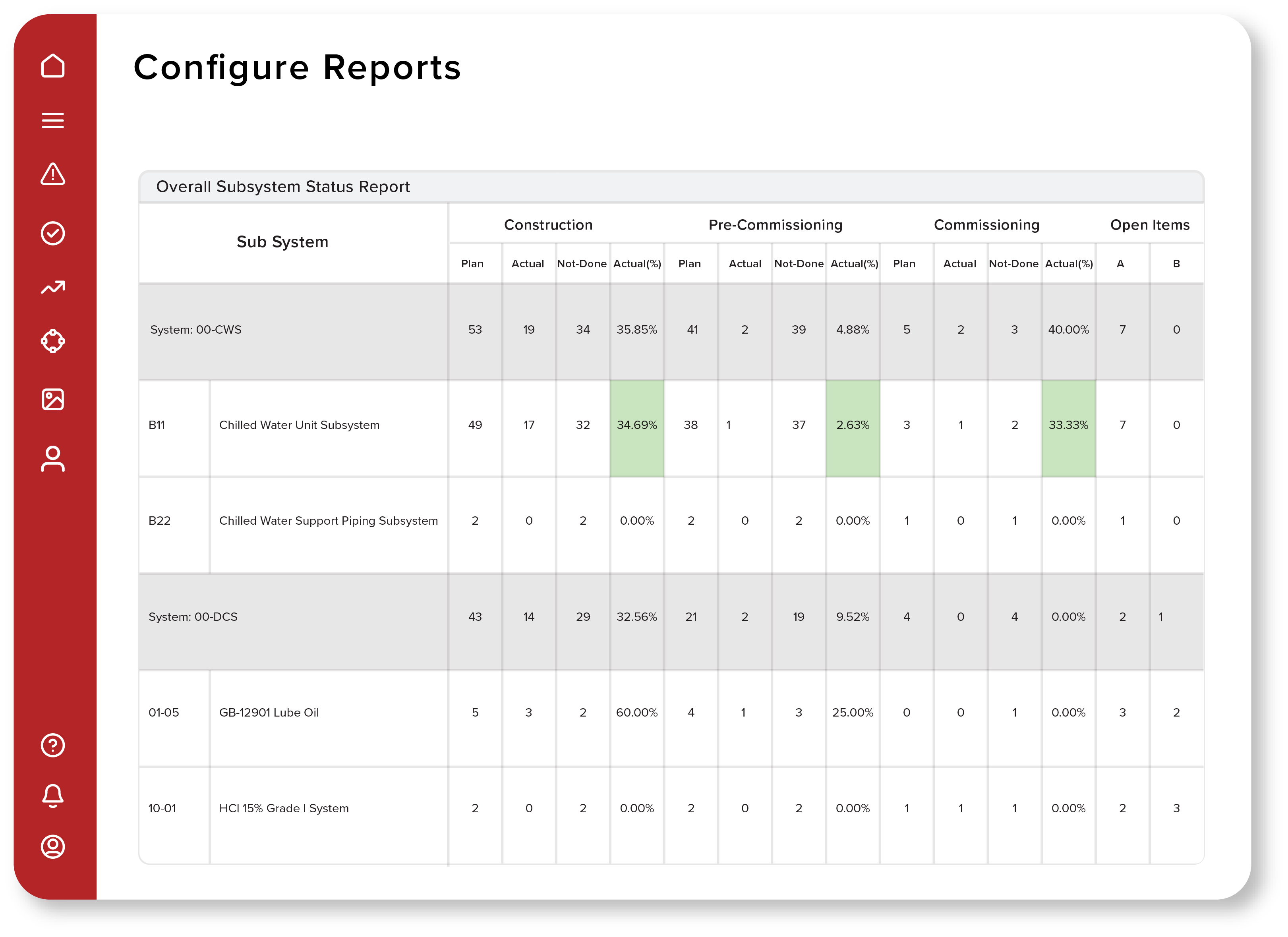Open the Help question mark icon

(x=53, y=746)
